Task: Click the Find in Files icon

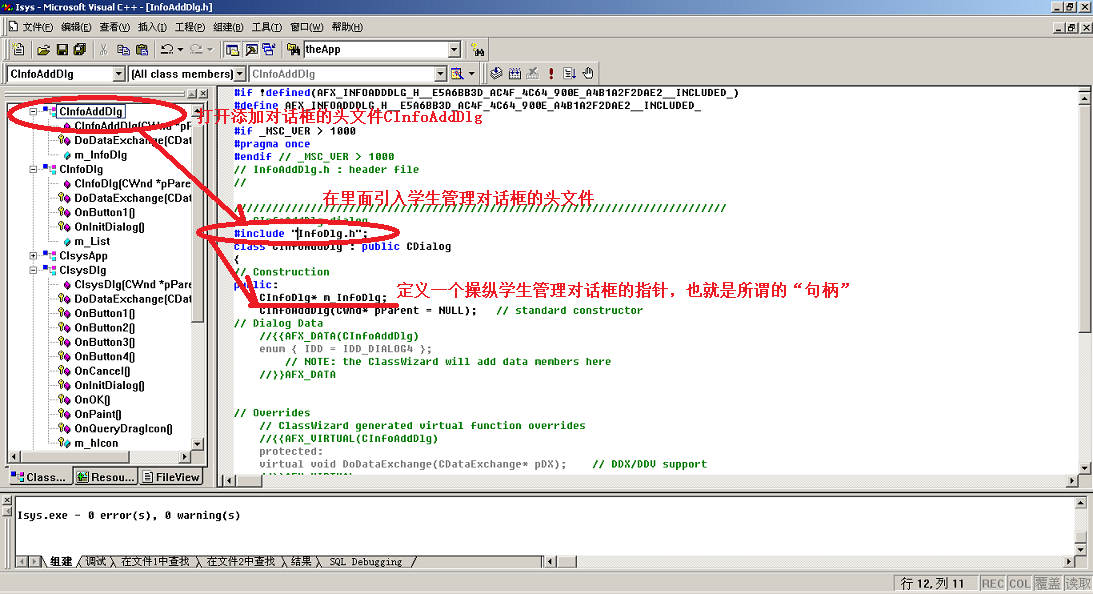Action: 293,50
